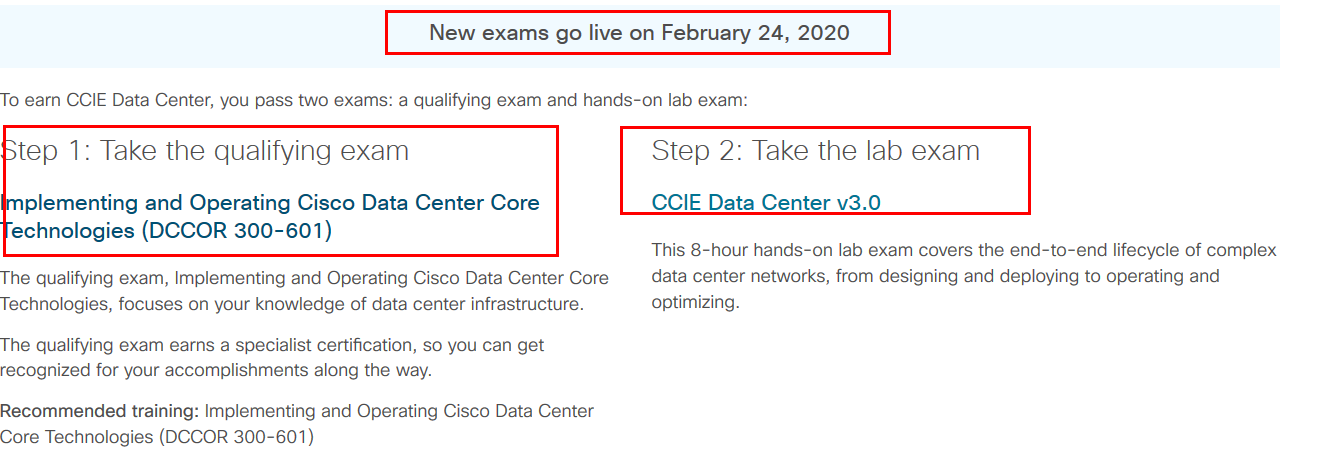Click the 'Step 1: Take the qualifying exam' heading

205,151
